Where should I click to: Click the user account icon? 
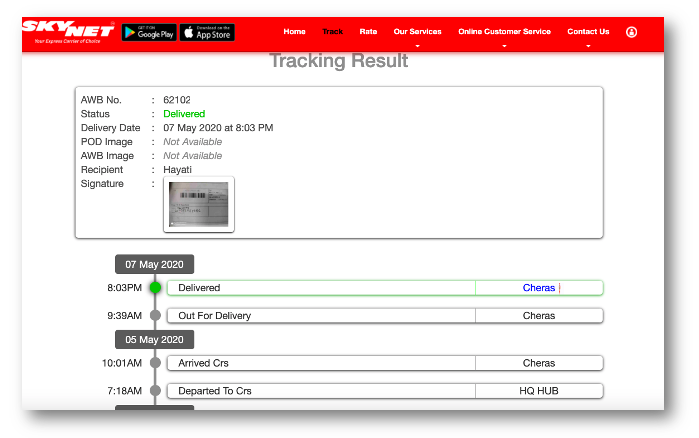[631, 32]
